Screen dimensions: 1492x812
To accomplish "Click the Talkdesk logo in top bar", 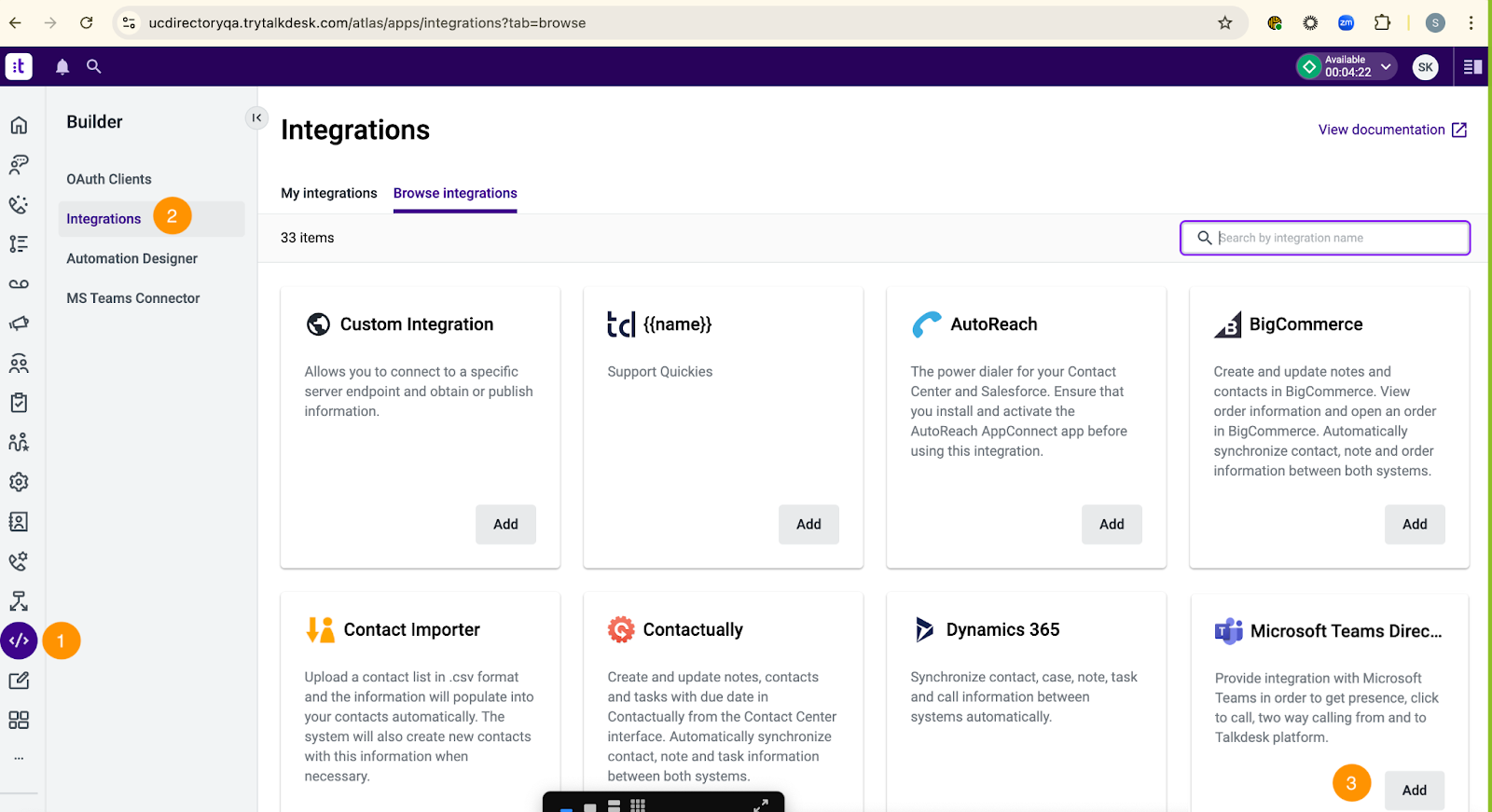I will [19, 66].
